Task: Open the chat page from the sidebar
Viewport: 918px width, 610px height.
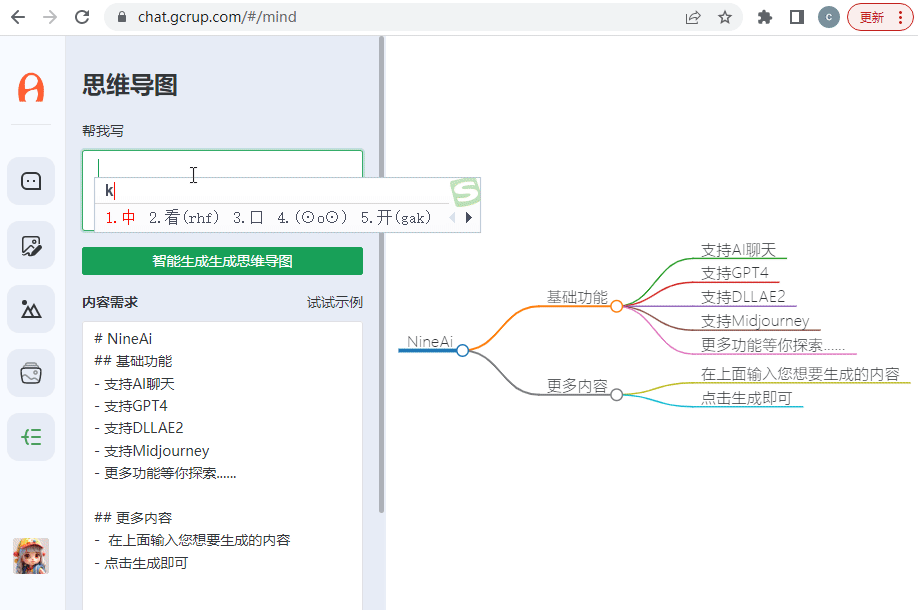Action: pos(31,181)
